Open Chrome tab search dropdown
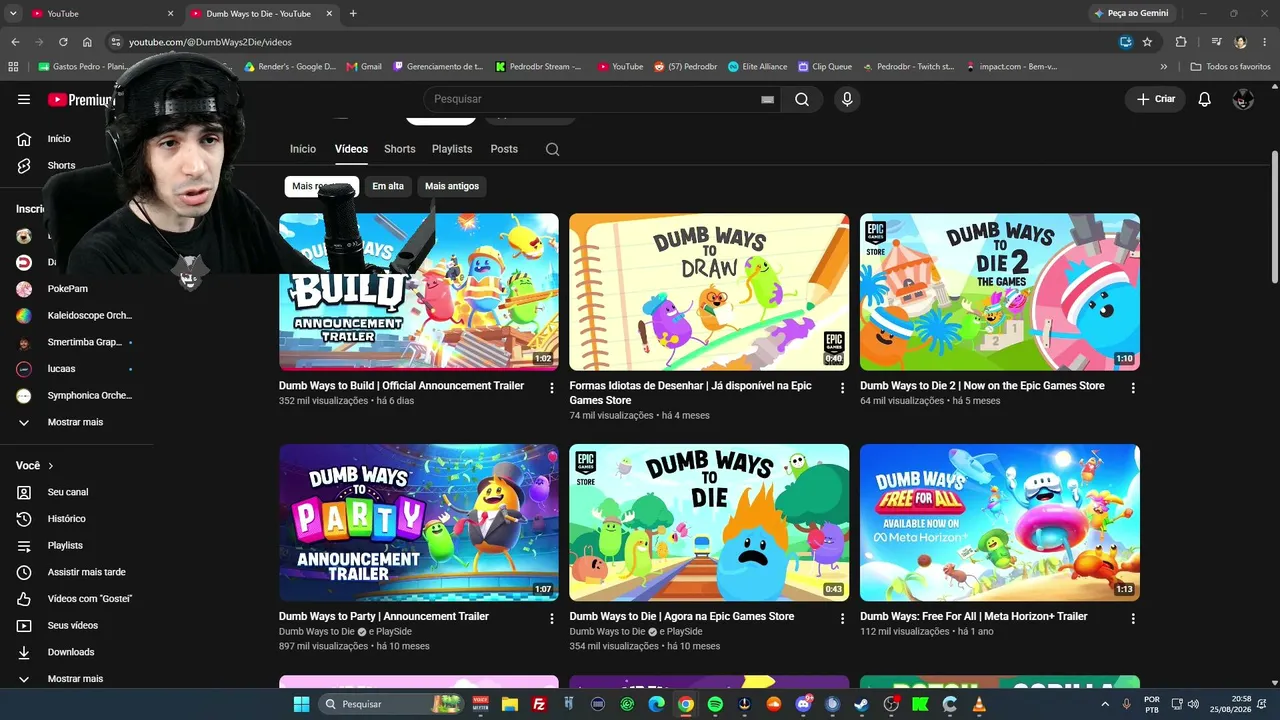 point(13,14)
